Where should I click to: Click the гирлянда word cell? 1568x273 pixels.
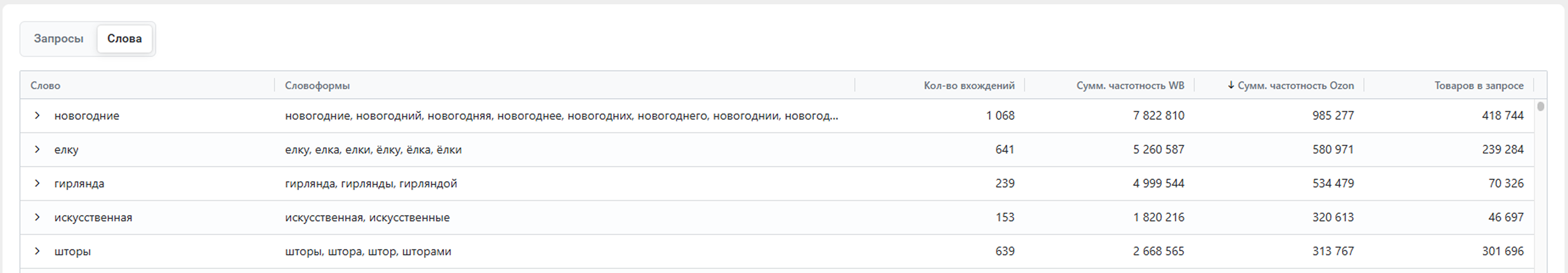(x=79, y=184)
